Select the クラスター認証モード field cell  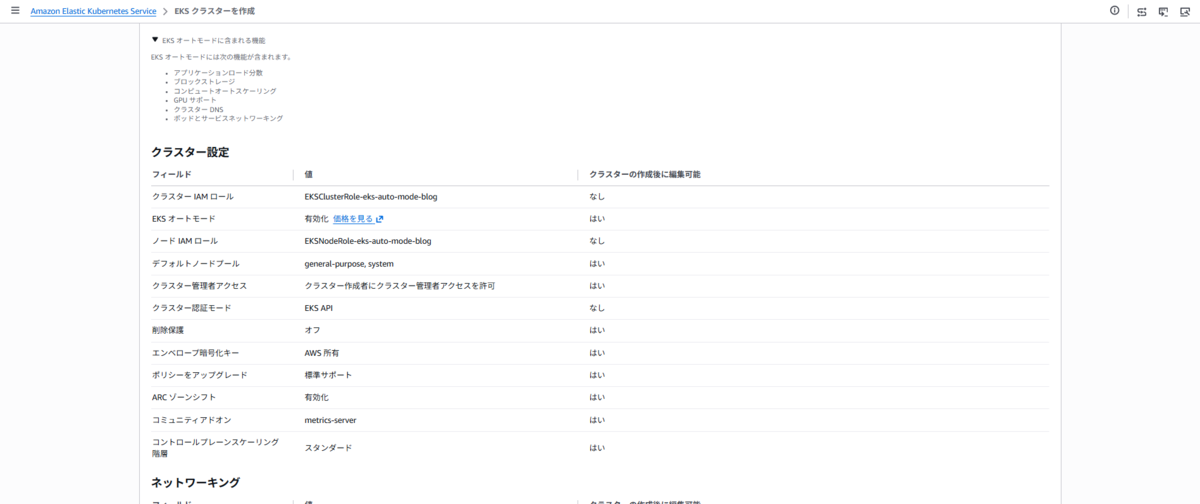tap(191, 308)
